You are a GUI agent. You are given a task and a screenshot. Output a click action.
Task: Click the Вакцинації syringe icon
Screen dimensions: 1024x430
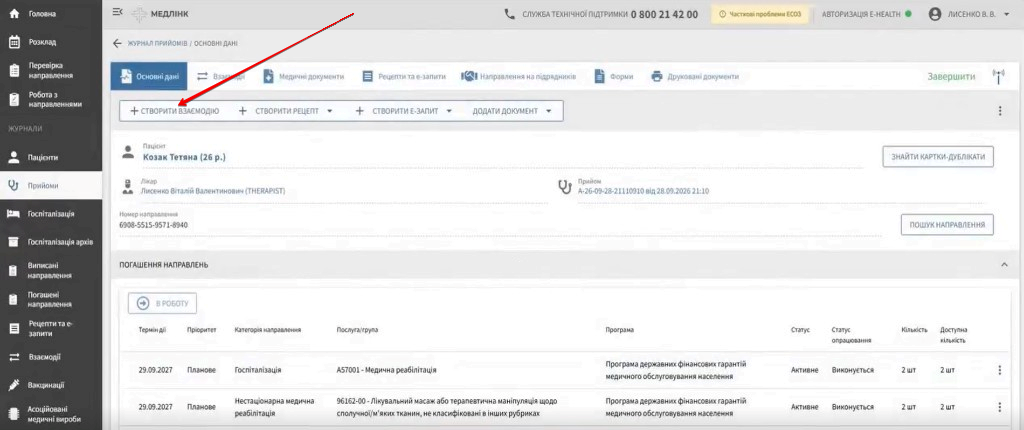(13, 385)
